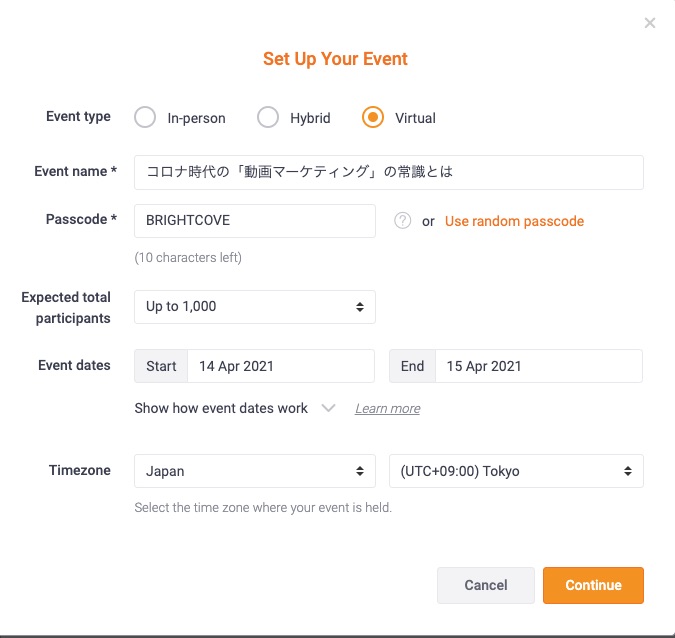The width and height of the screenshot is (675, 638).
Task: Select the Hybrid event type
Action: point(268,118)
